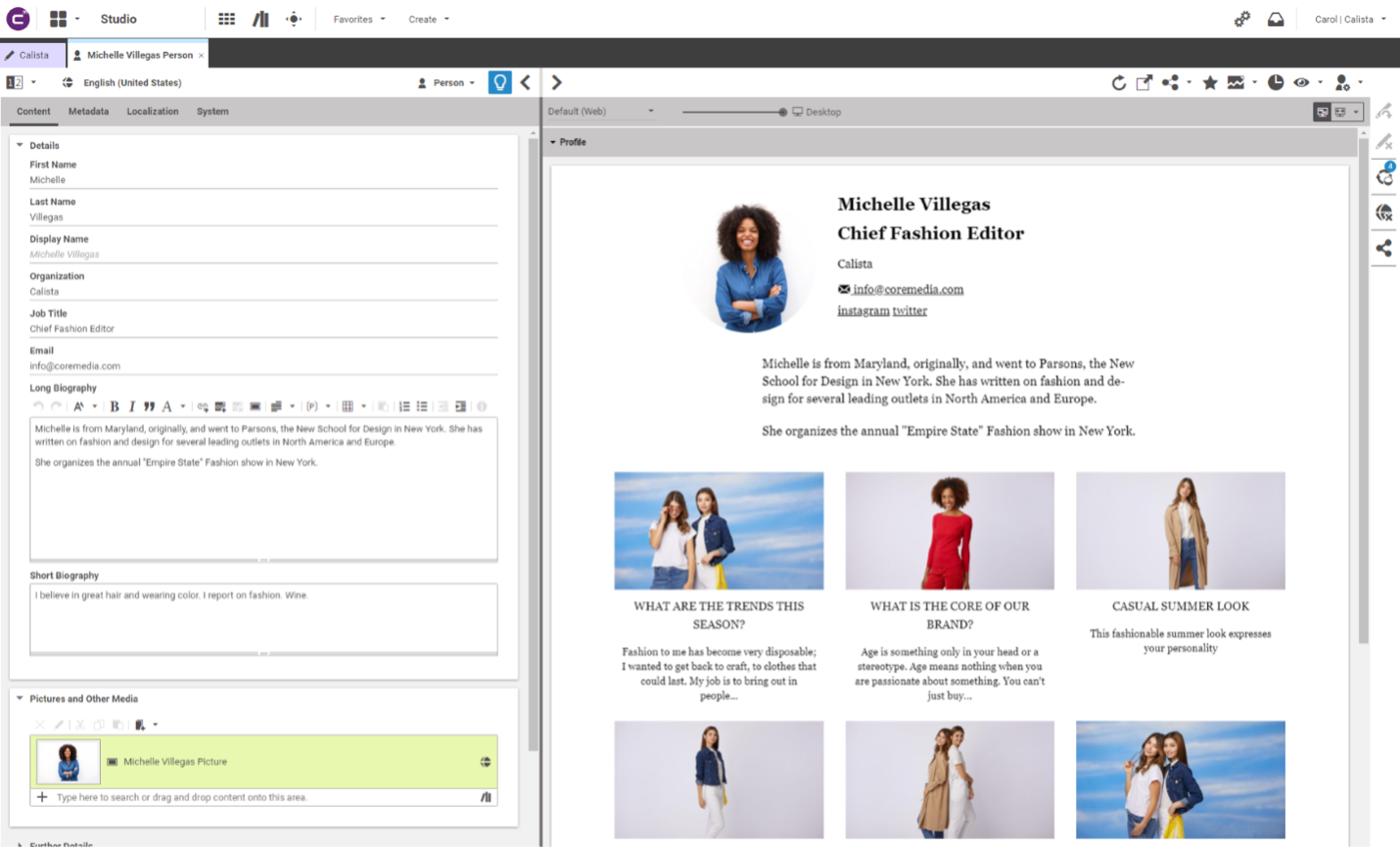Open preview in new window icon
The width and height of the screenshot is (1400, 849).
(x=1143, y=83)
